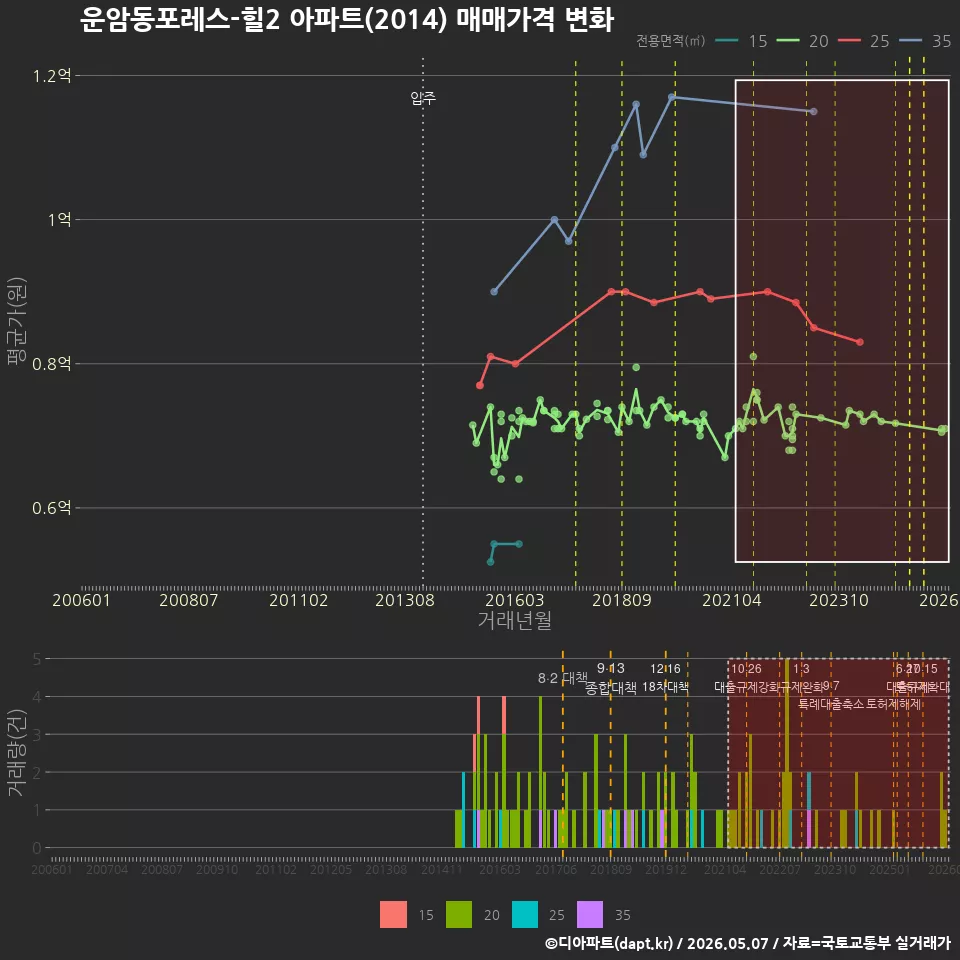Click the 202501 label on the volume chart axis
The width and height of the screenshot is (960, 960).
click(x=890, y=869)
